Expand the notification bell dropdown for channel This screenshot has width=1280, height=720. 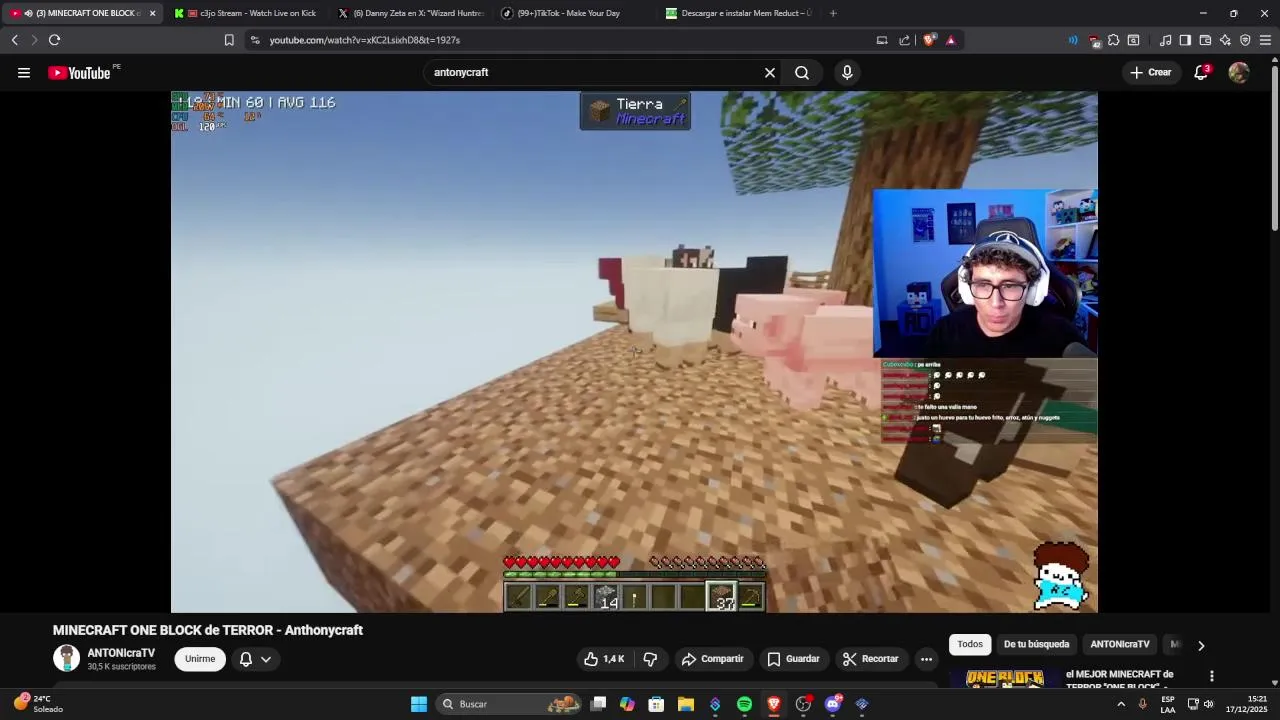click(255, 659)
